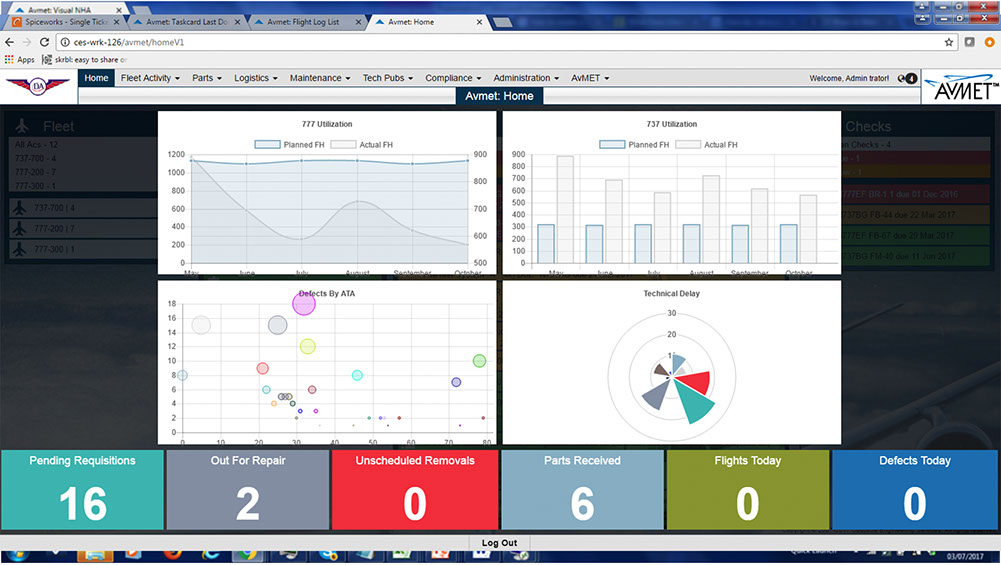Expand the Fleet Activity dropdown menu
The height and width of the screenshot is (565, 1001).
coord(150,78)
